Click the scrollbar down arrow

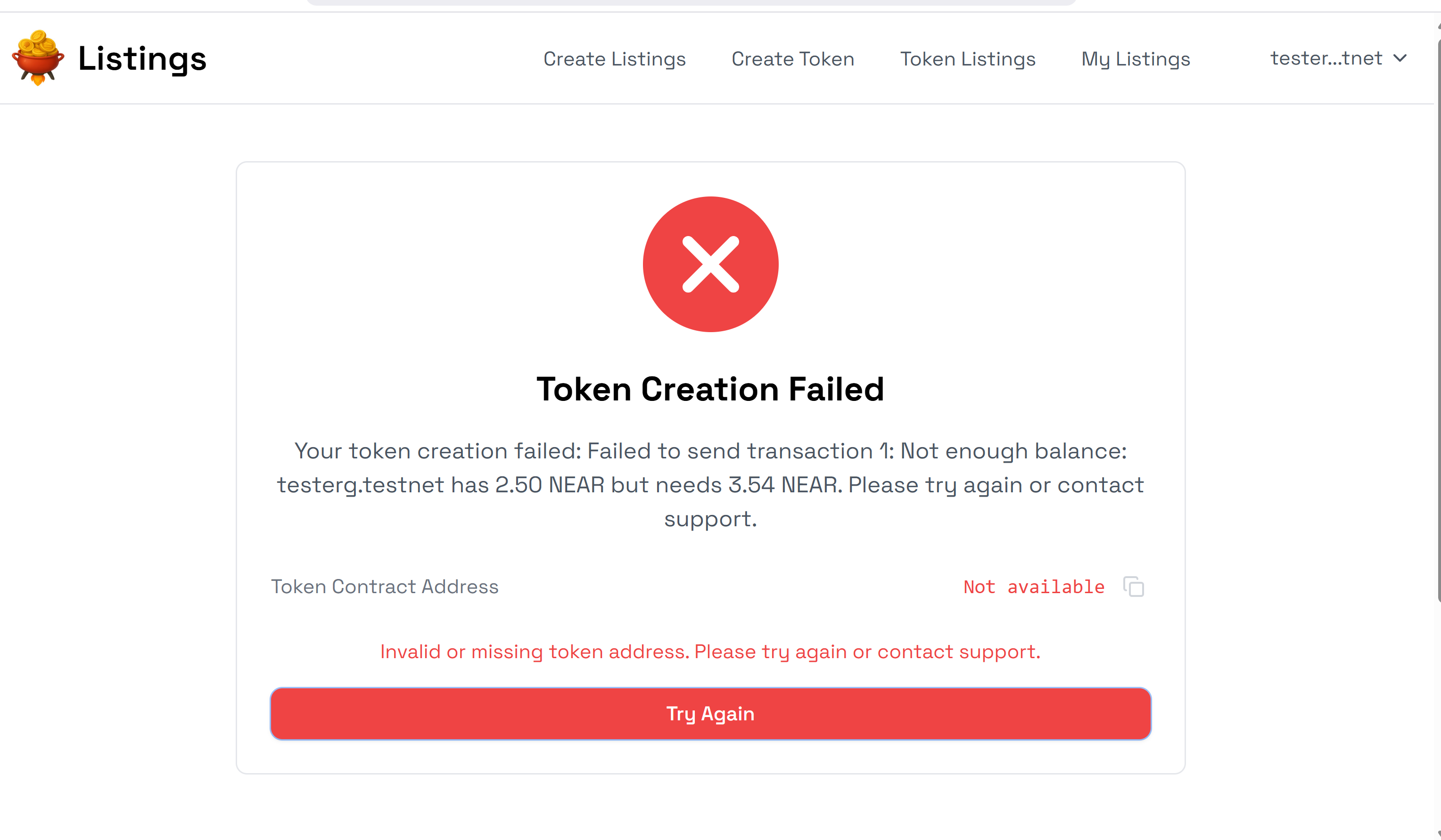coord(1439,834)
